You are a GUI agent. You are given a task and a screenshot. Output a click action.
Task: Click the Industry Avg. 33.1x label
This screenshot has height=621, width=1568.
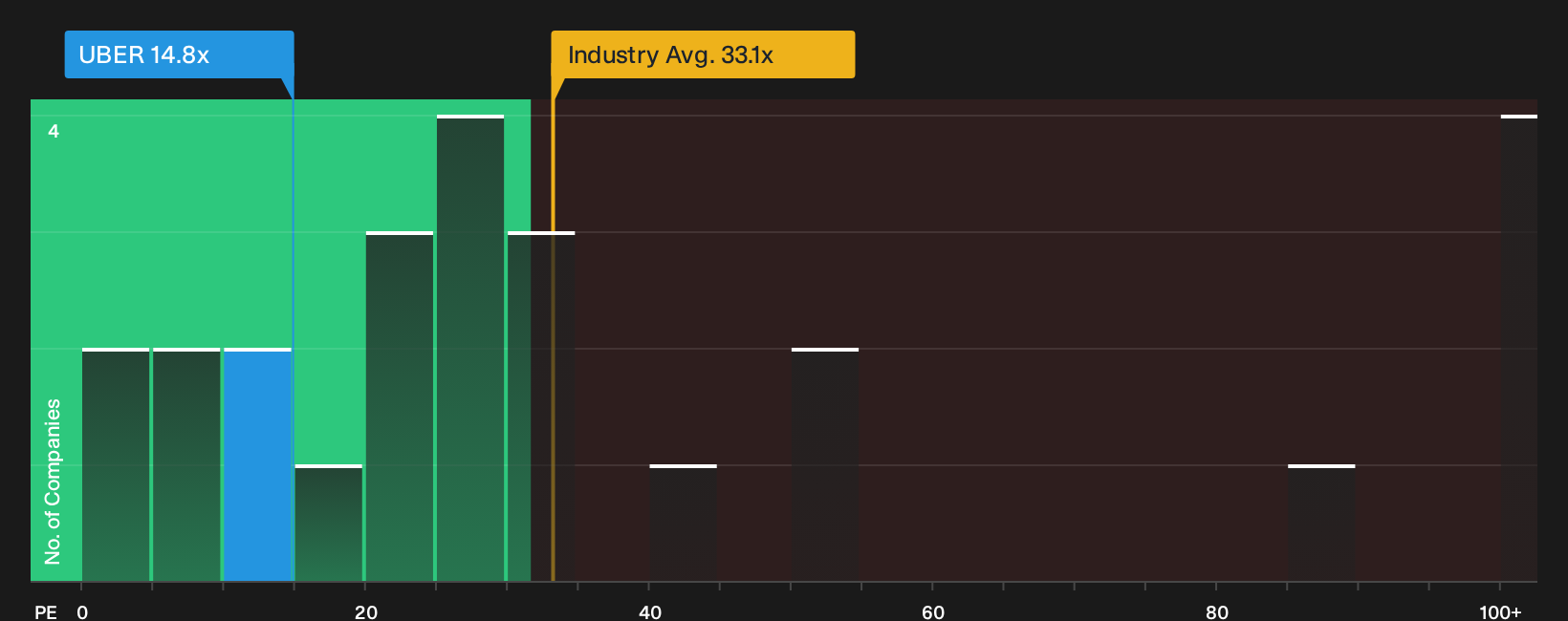click(x=703, y=54)
